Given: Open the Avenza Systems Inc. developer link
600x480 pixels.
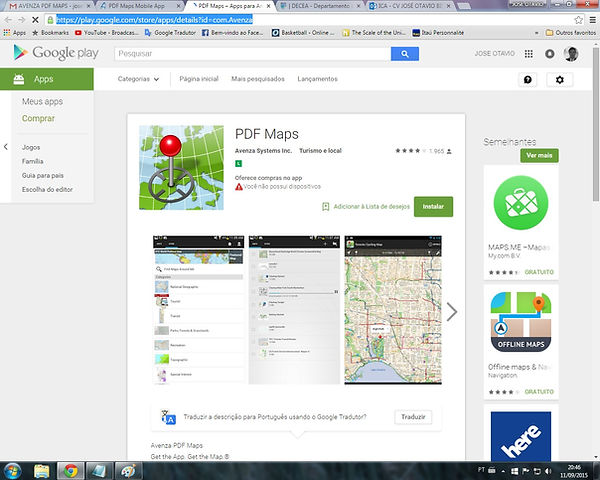Looking at the screenshot, I should pos(263,151).
